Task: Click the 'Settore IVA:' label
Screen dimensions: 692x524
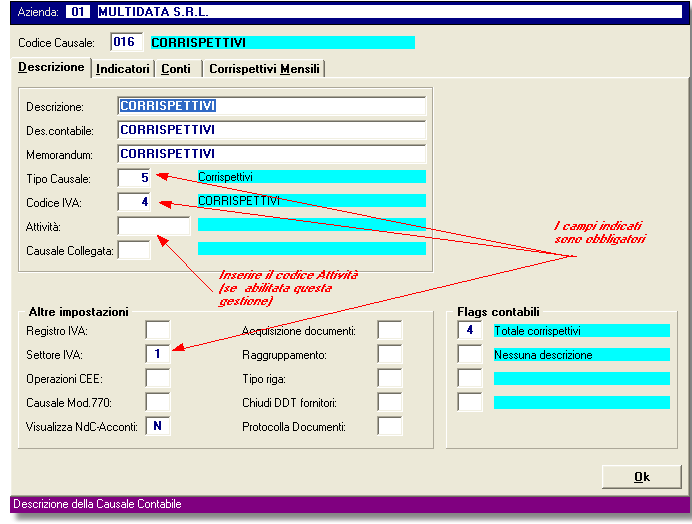Action: (54, 355)
